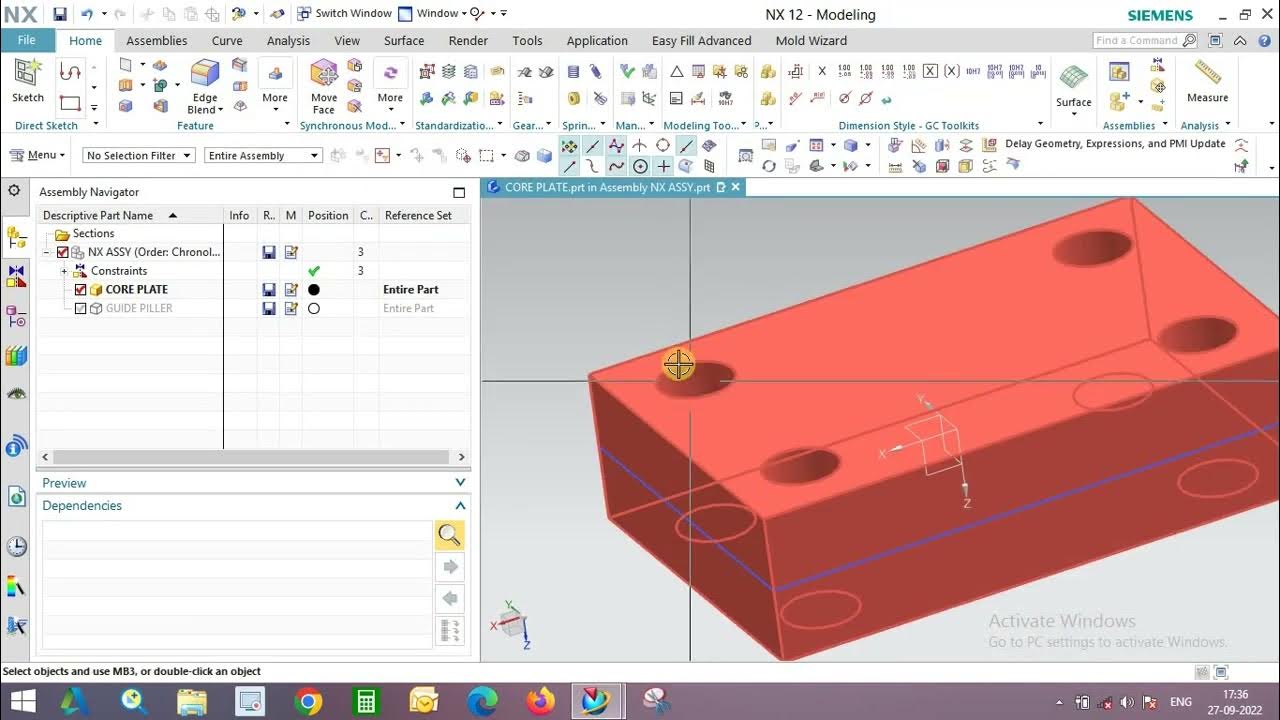This screenshot has width=1280, height=720.
Task: Click the Dependencies magnifier search button
Action: 449,536
